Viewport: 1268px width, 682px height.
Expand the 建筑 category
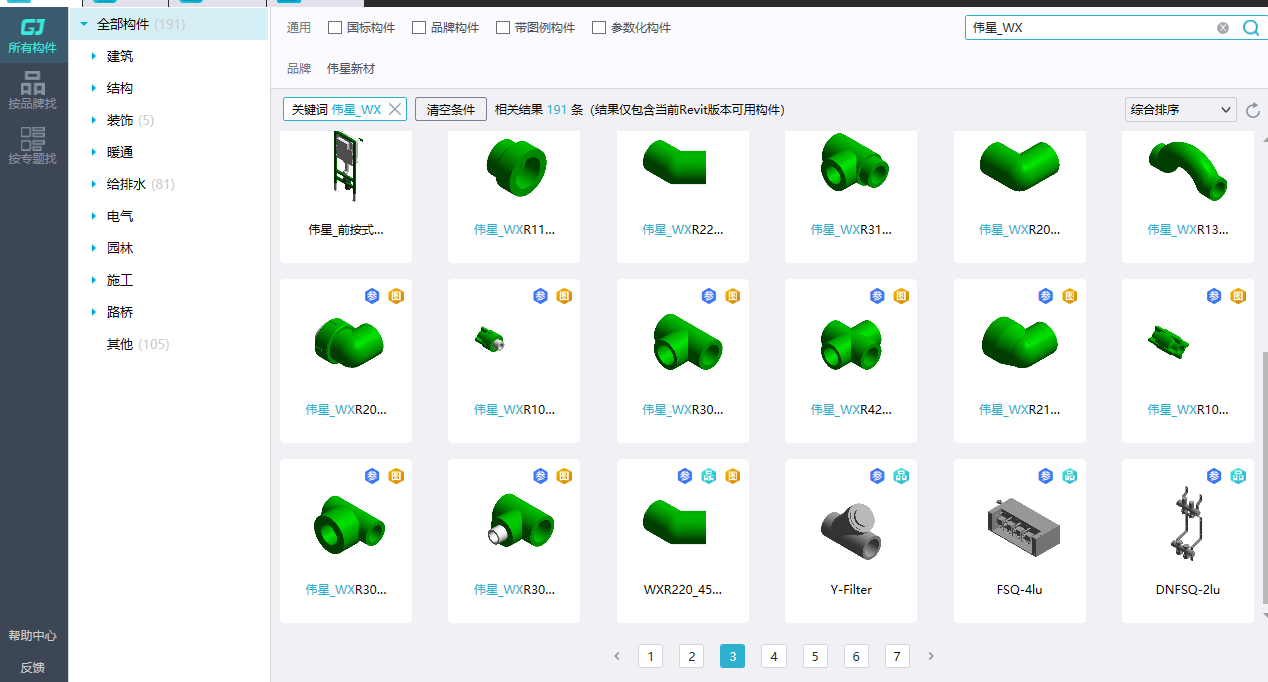coord(93,56)
